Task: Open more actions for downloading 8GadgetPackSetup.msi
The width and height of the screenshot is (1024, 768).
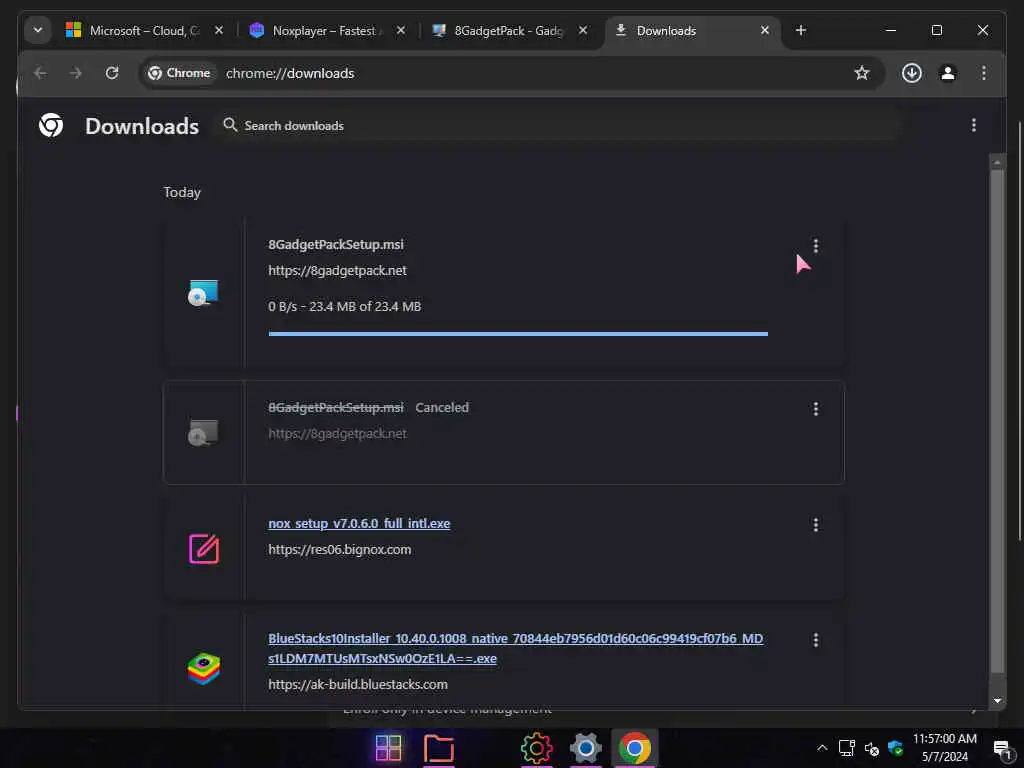Action: (816, 246)
